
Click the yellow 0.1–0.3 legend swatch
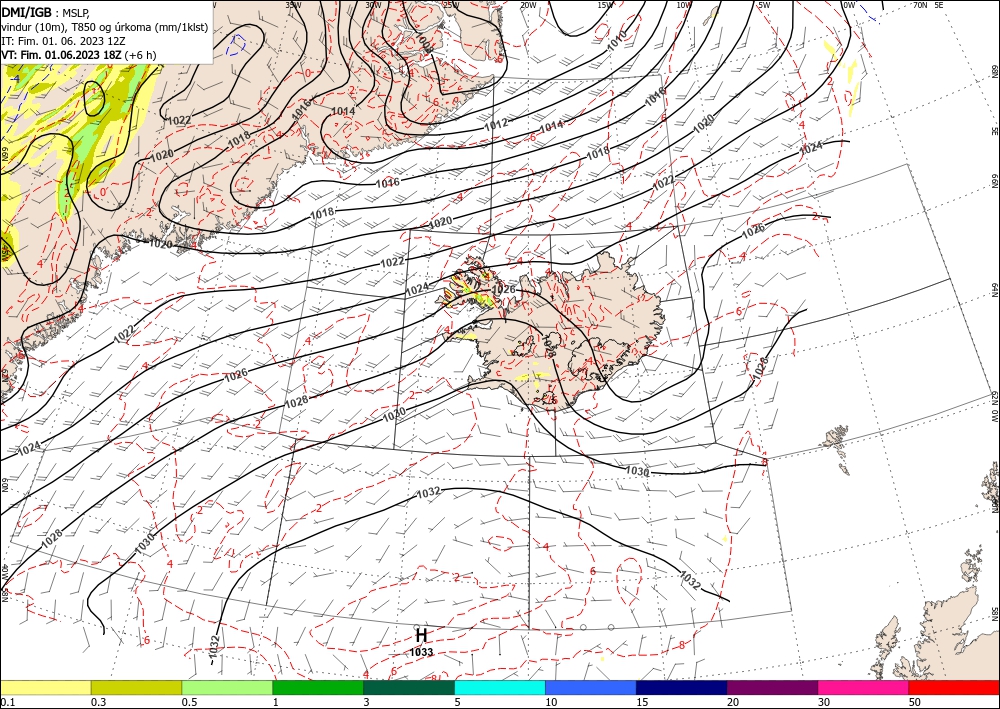pos(45,687)
